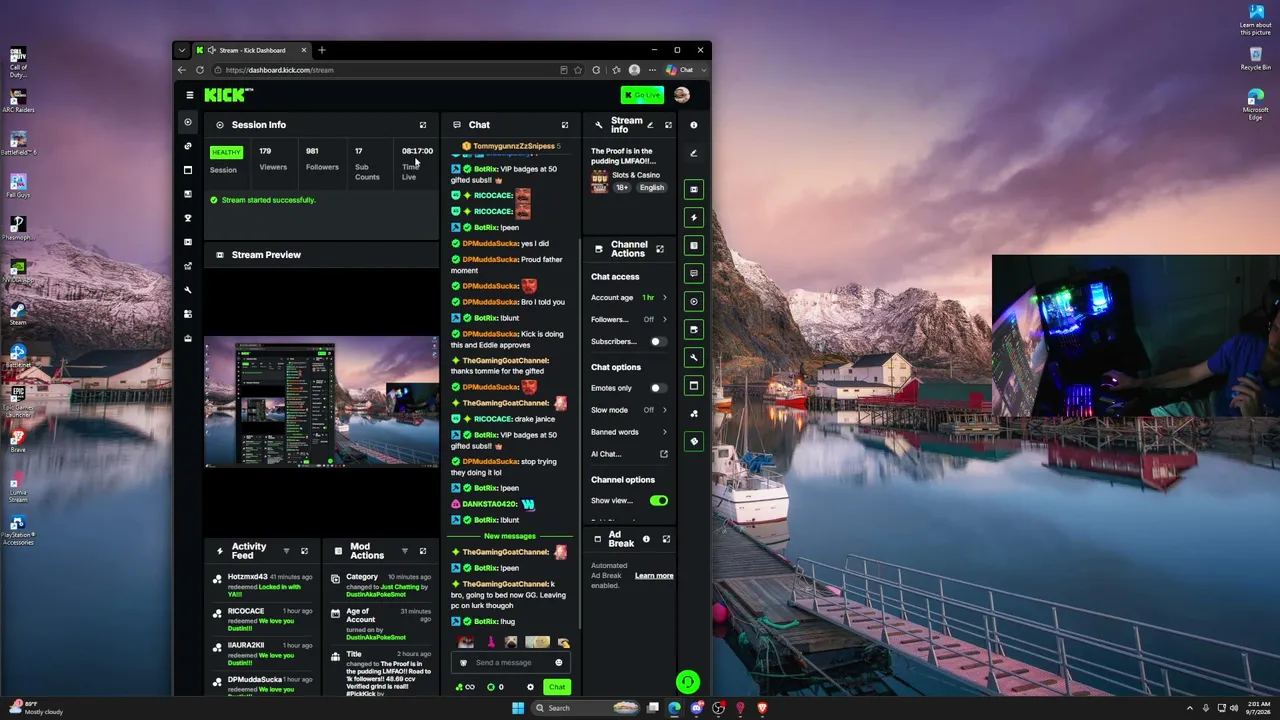
Task: Add this page to browser favorites
Action: pyautogui.click(x=578, y=70)
